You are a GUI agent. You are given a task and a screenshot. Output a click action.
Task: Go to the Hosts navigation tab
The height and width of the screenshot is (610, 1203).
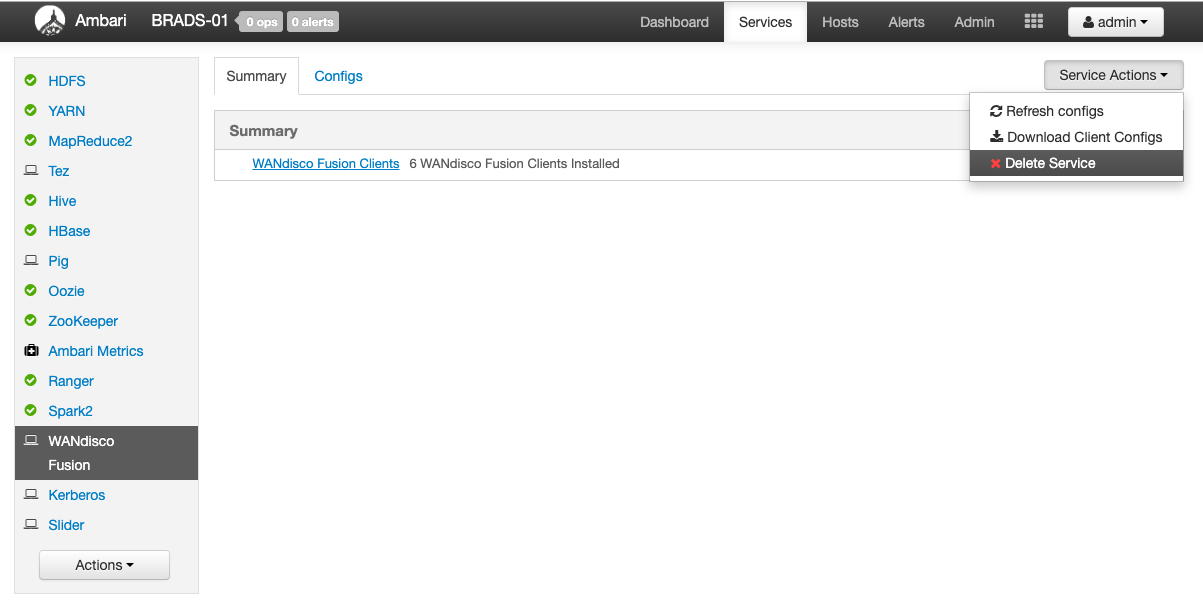(x=840, y=22)
